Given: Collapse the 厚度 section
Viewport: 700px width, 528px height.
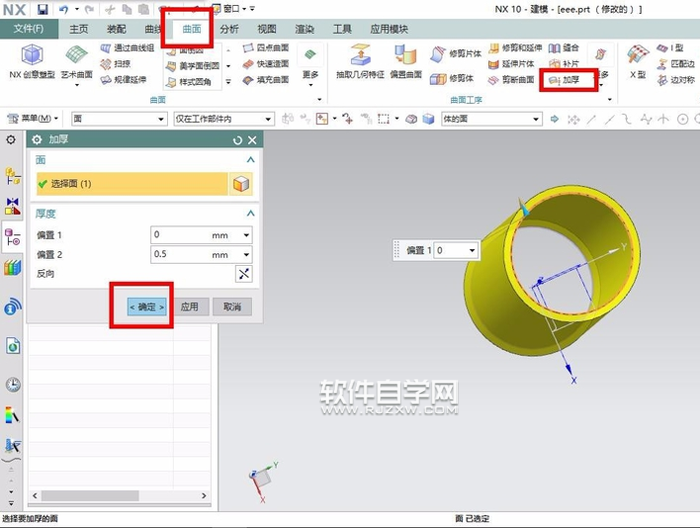Looking at the screenshot, I should point(250,214).
